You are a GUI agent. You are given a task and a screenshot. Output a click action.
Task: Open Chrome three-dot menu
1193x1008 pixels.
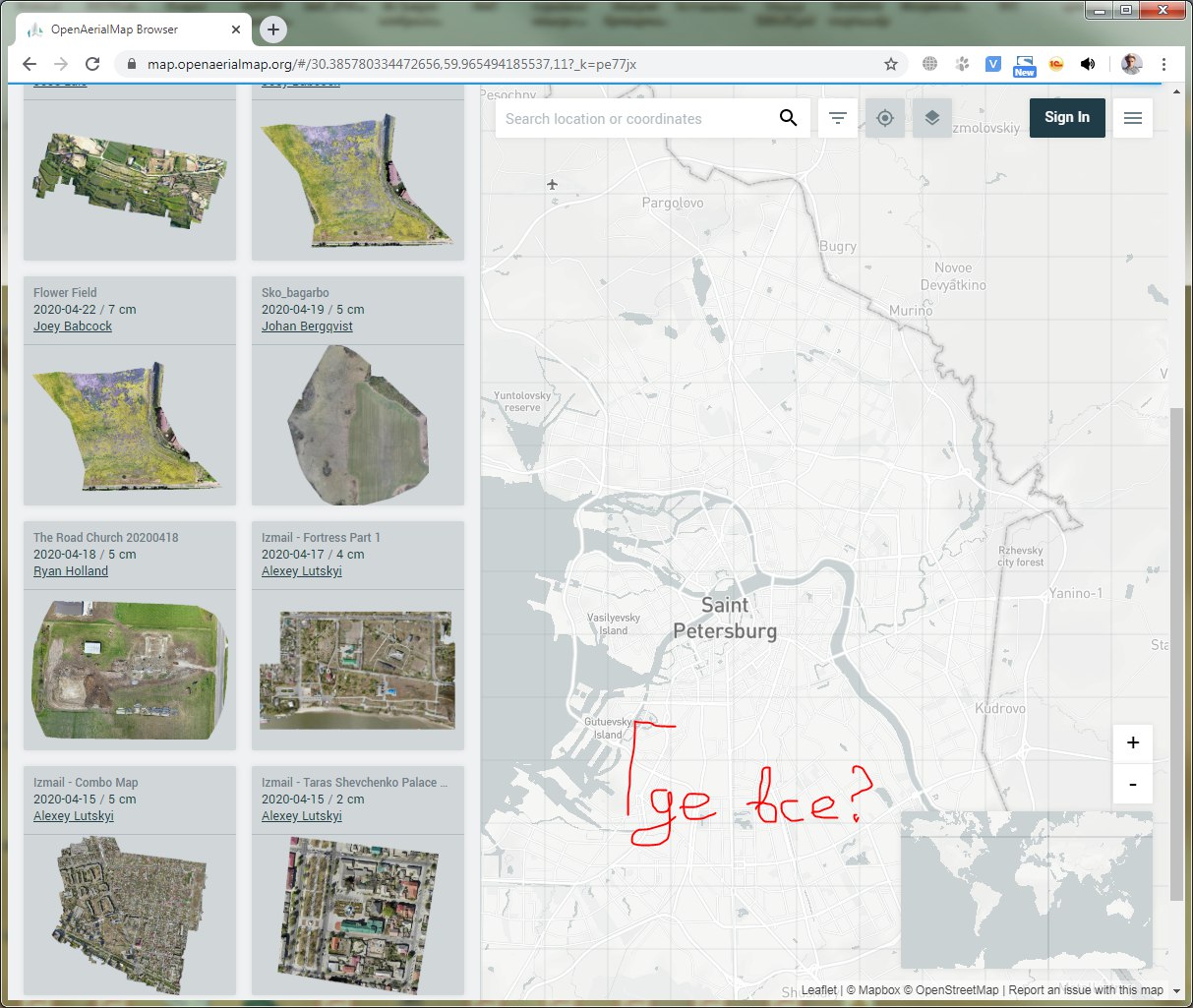coord(1163,64)
